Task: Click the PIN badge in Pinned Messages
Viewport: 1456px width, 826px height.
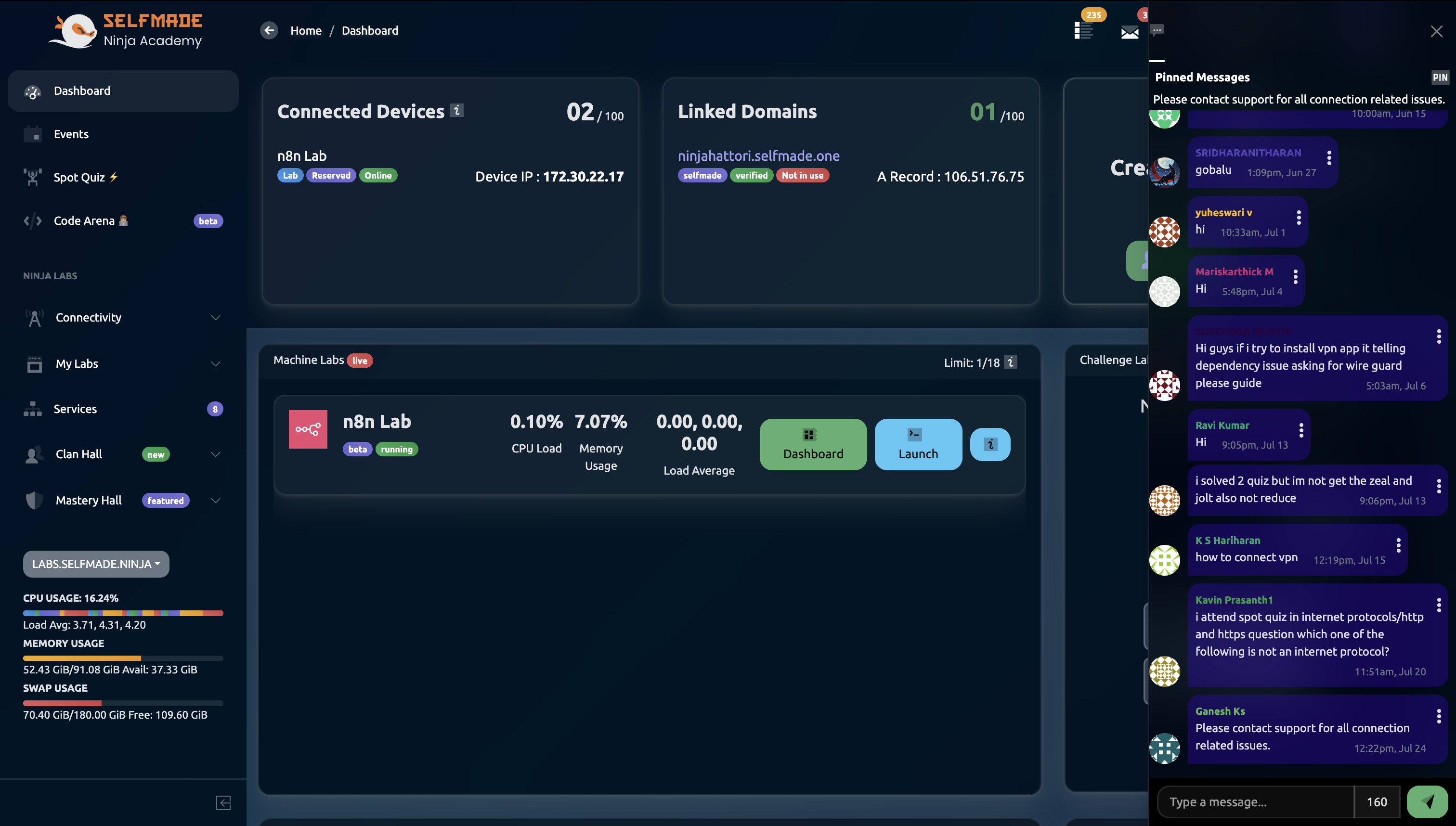Action: 1440,77
